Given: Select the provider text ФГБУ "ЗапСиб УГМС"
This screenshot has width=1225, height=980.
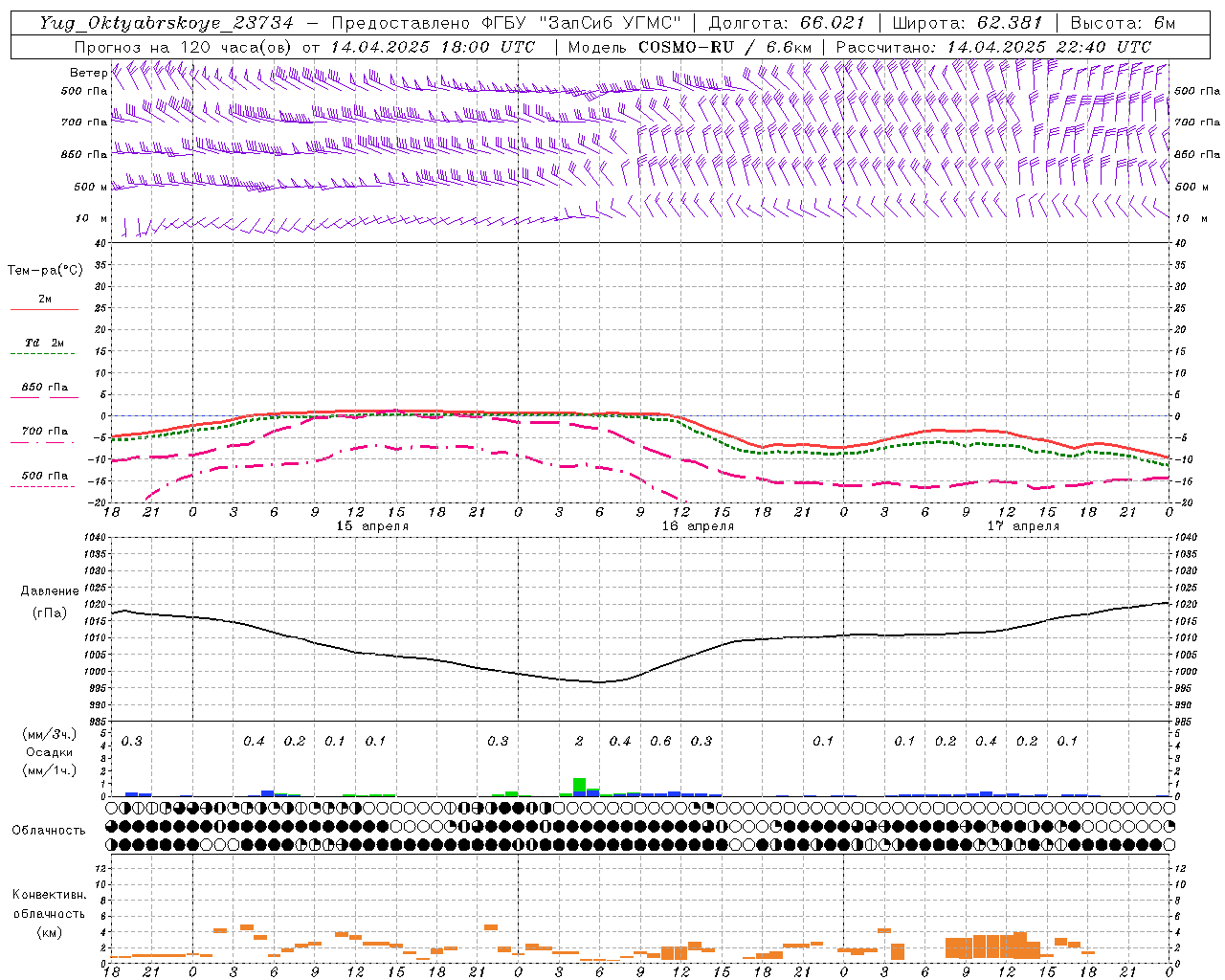Looking at the screenshot, I should pyautogui.click(x=583, y=23).
